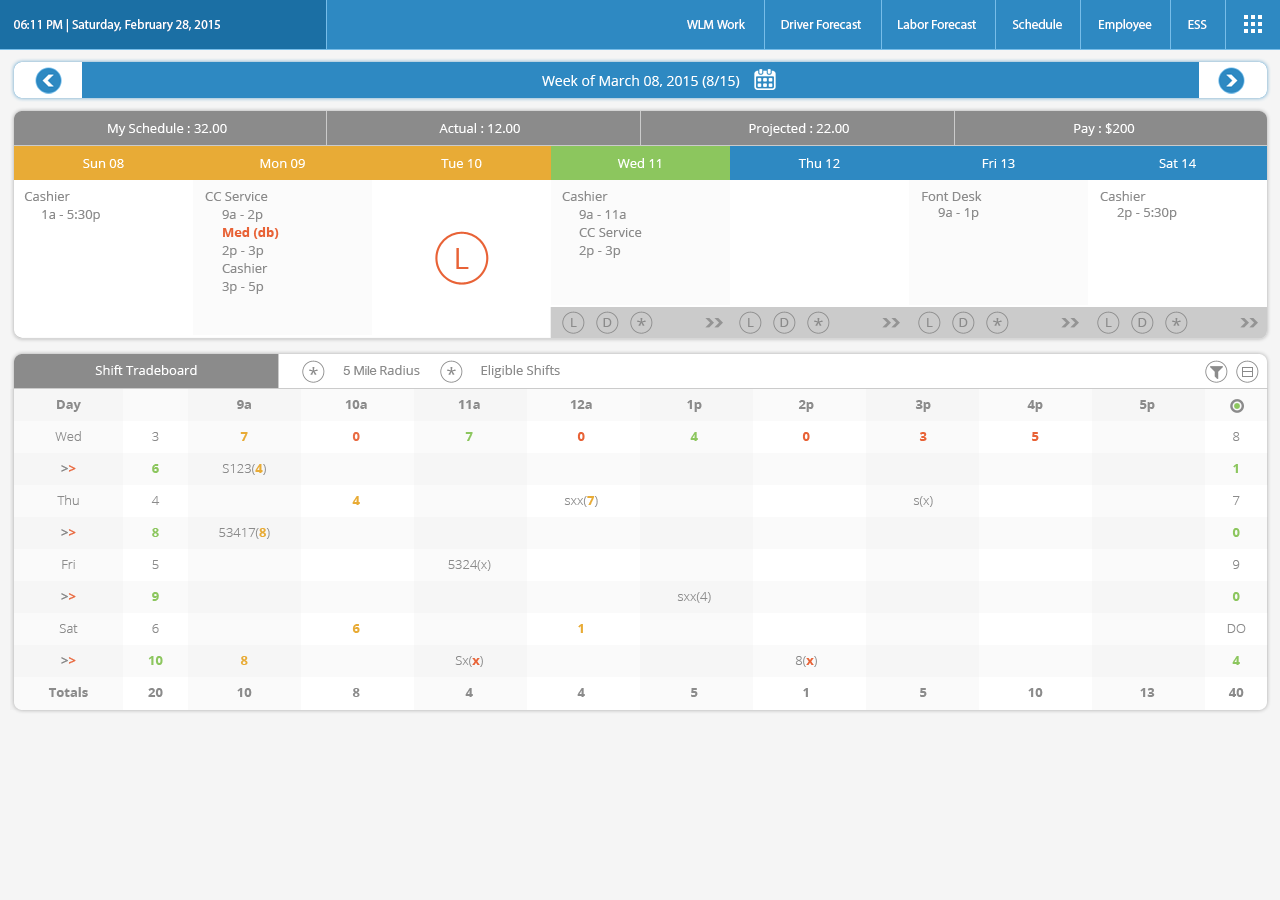Go to previous week arrow
This screenshot has height=900, width=1280.
[x=48, y=80]
